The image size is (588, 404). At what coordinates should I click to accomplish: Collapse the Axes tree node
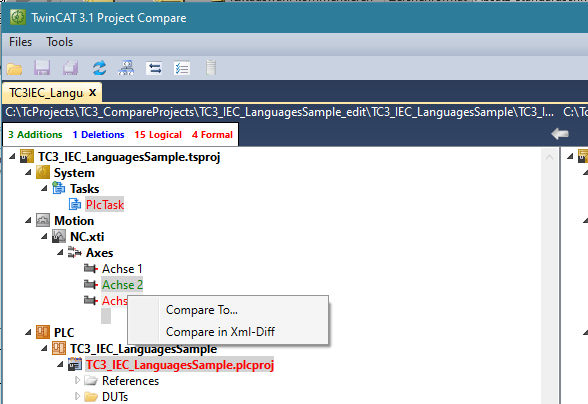click(60, 252)
